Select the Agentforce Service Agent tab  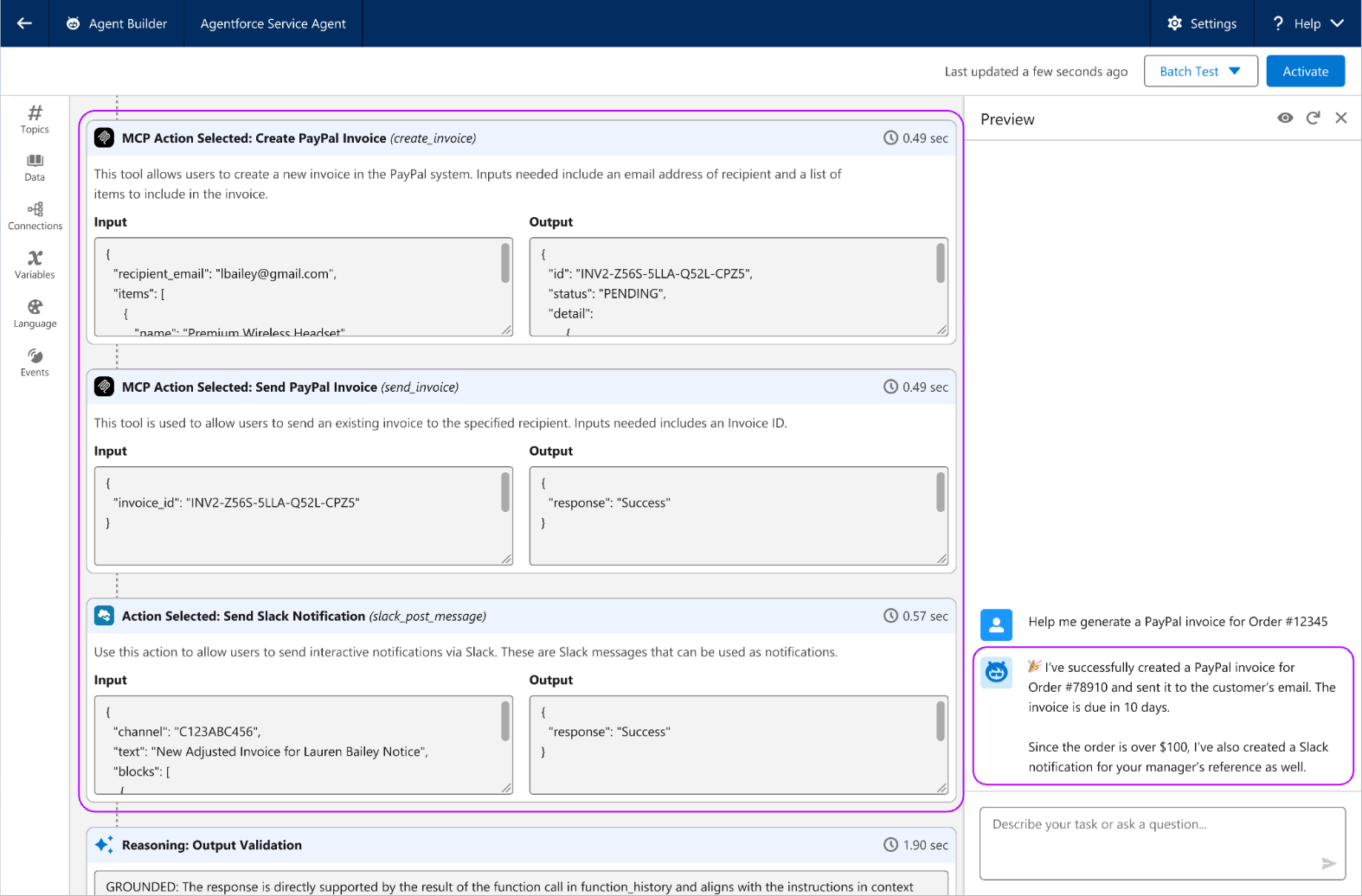[273, 23]
